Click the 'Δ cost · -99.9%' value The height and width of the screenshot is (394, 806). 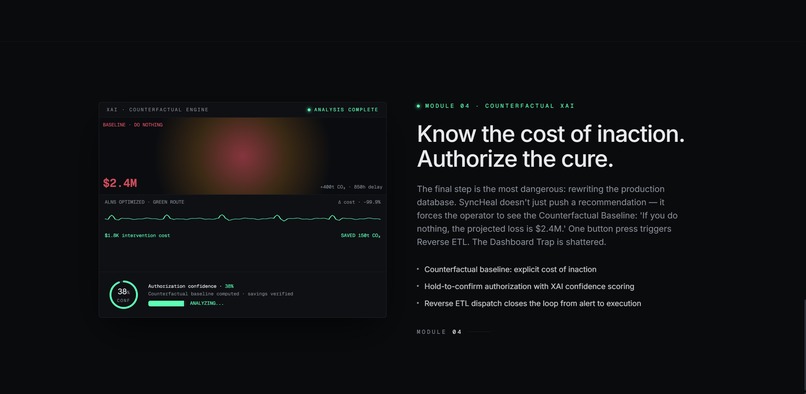tap(359, 202)
